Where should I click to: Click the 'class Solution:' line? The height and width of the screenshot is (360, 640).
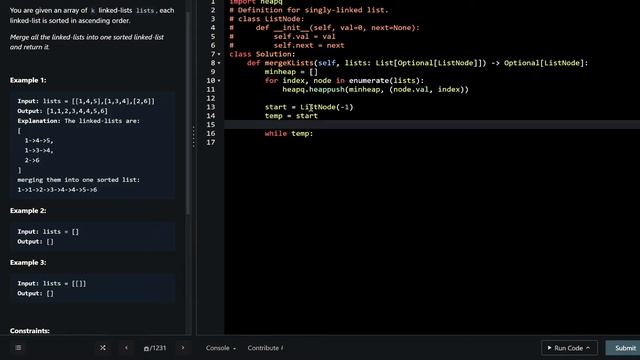coord(262,54)
